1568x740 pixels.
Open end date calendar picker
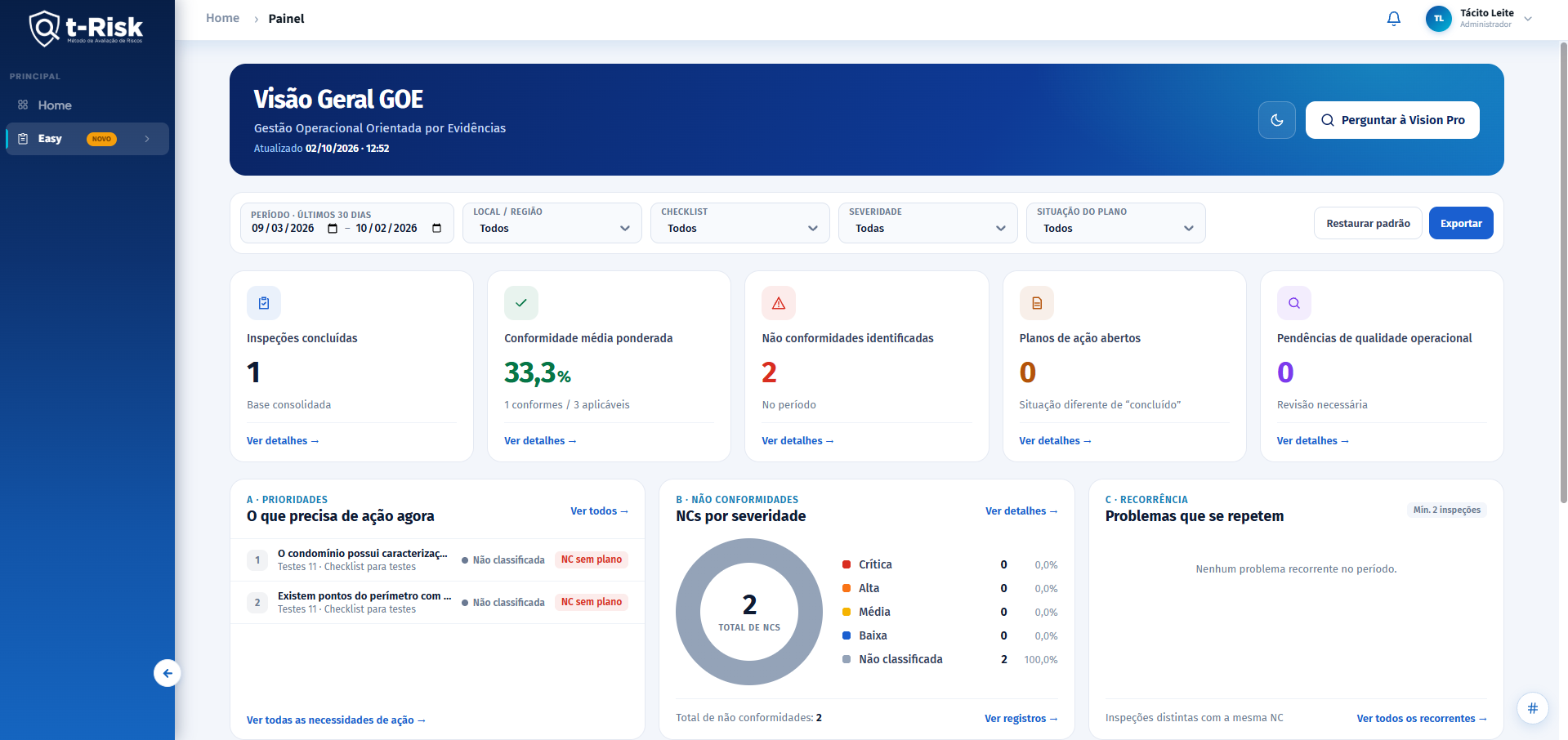(x=437, y=229)
